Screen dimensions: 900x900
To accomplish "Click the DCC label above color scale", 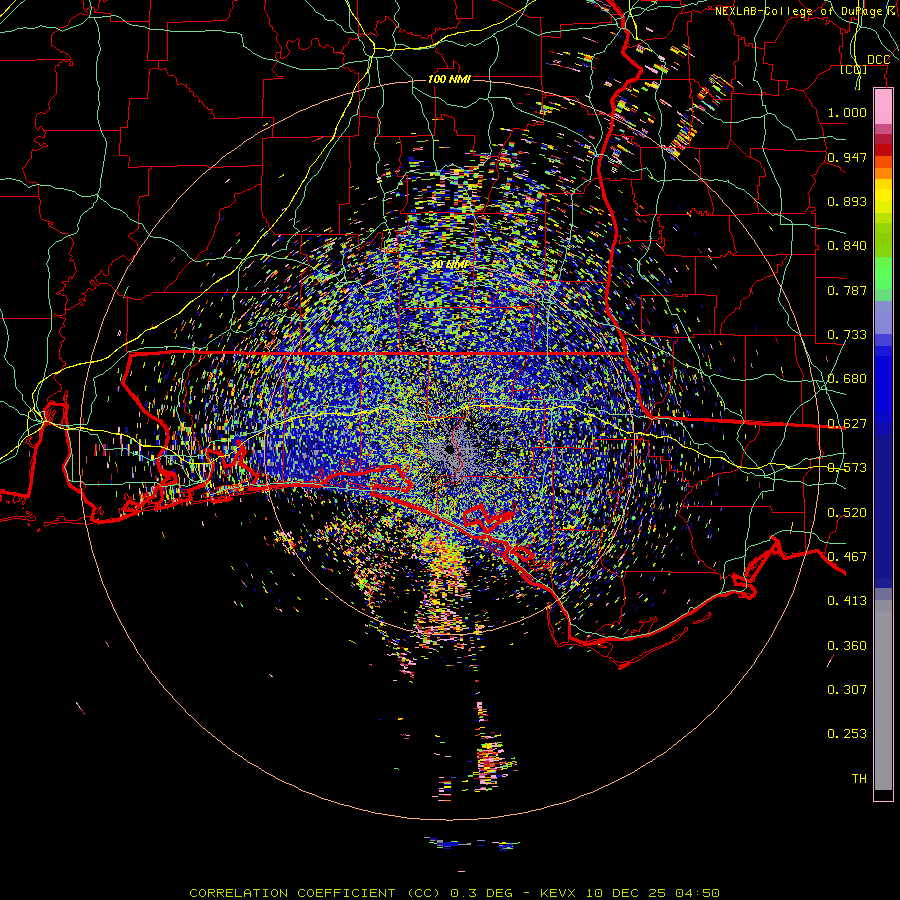I will (878, 60).
